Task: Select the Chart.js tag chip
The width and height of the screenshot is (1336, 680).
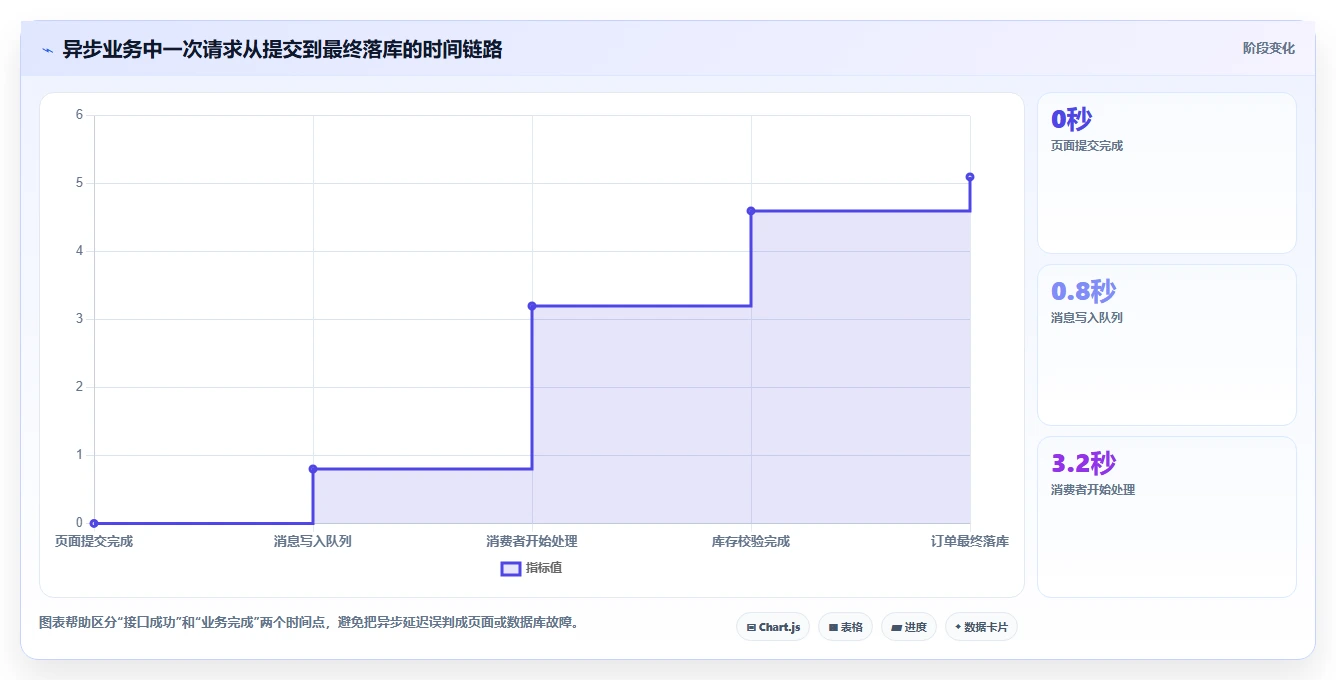Action: click(x=773, y=627)
